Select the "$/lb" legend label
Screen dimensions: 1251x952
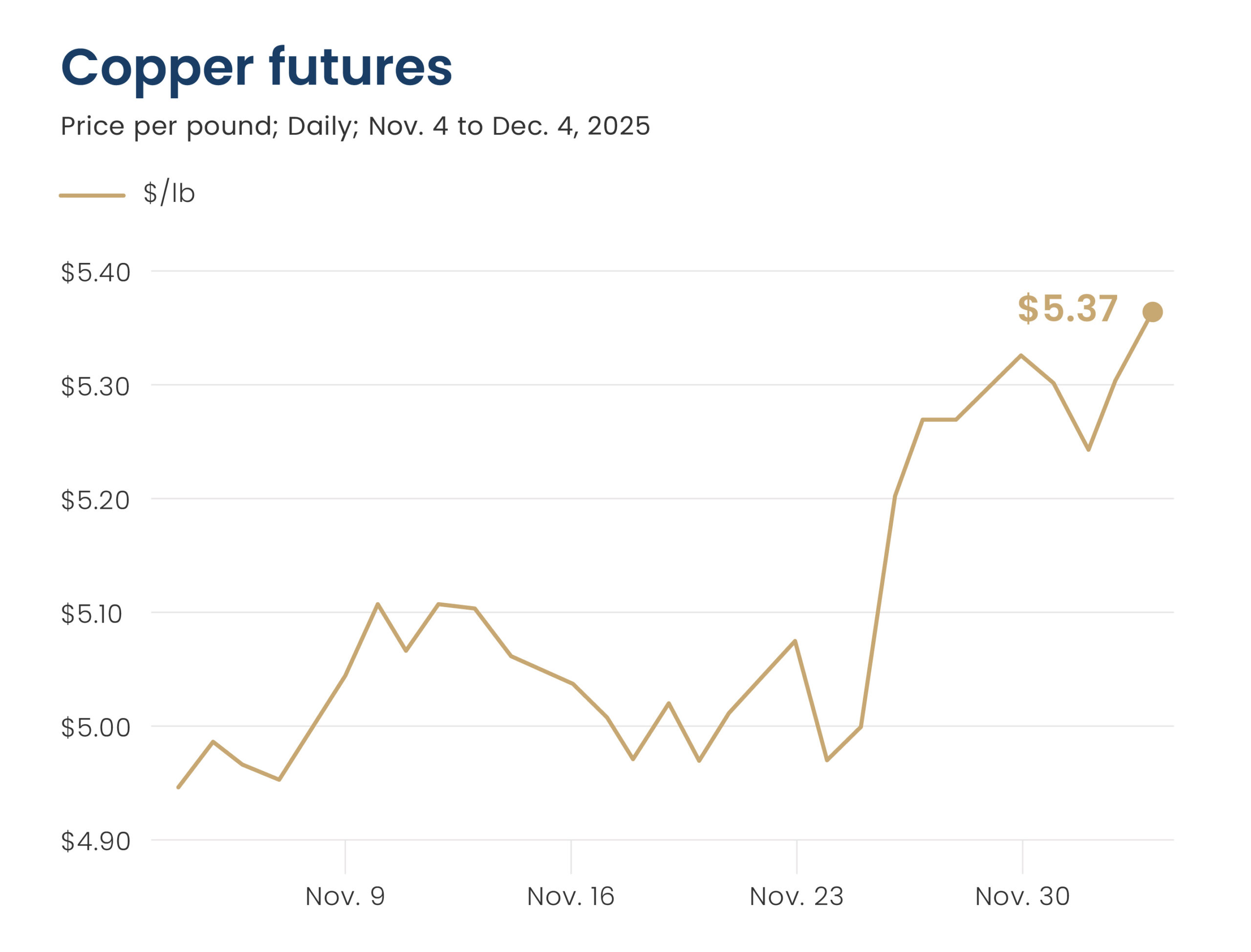[169, 193]
